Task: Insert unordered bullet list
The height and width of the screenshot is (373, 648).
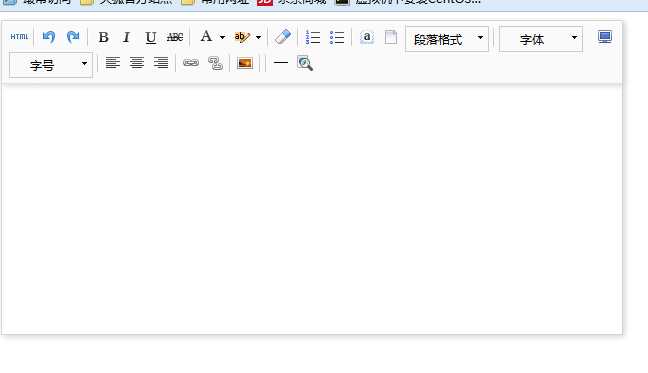Action: click(x=337, y=37)
